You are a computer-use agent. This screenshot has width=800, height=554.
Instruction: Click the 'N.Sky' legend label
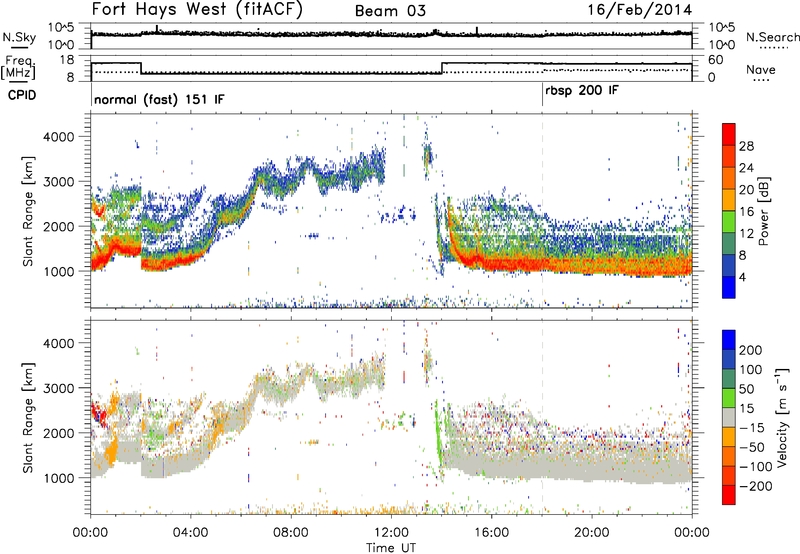click(x=19, y=37)
